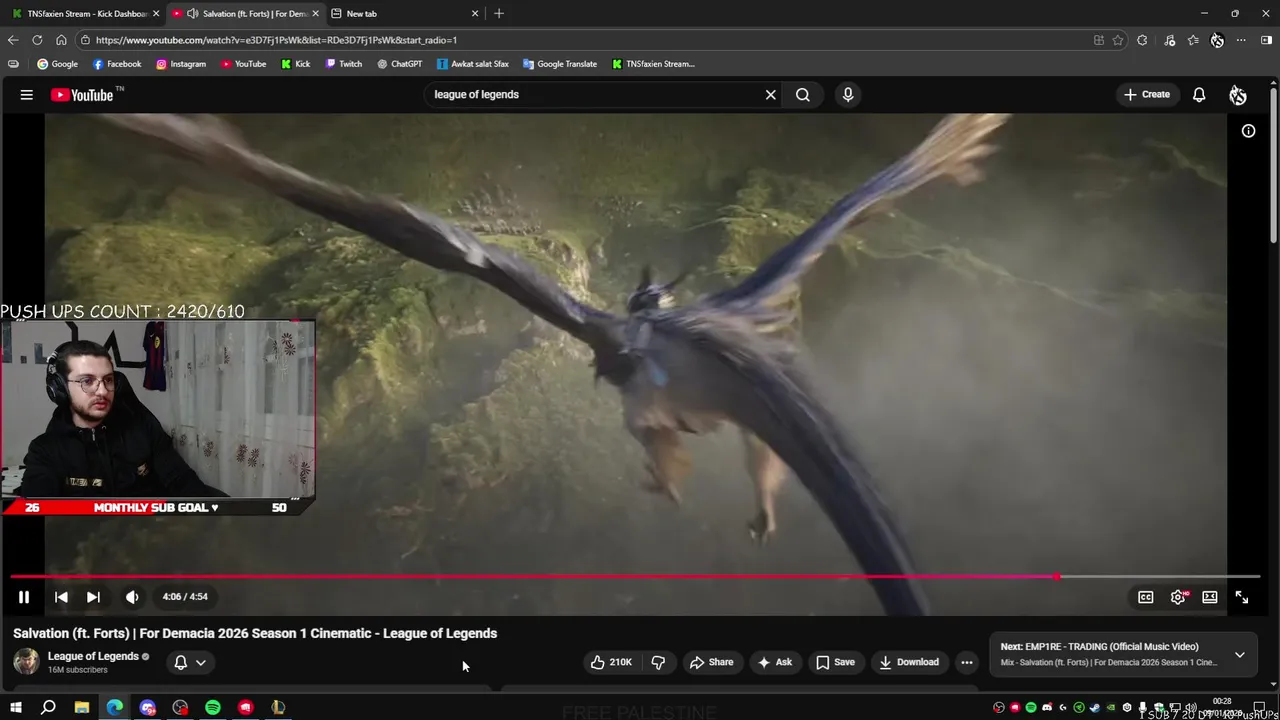Pause the video
This screenshot has width=1280, height=720.
(24, 597)
